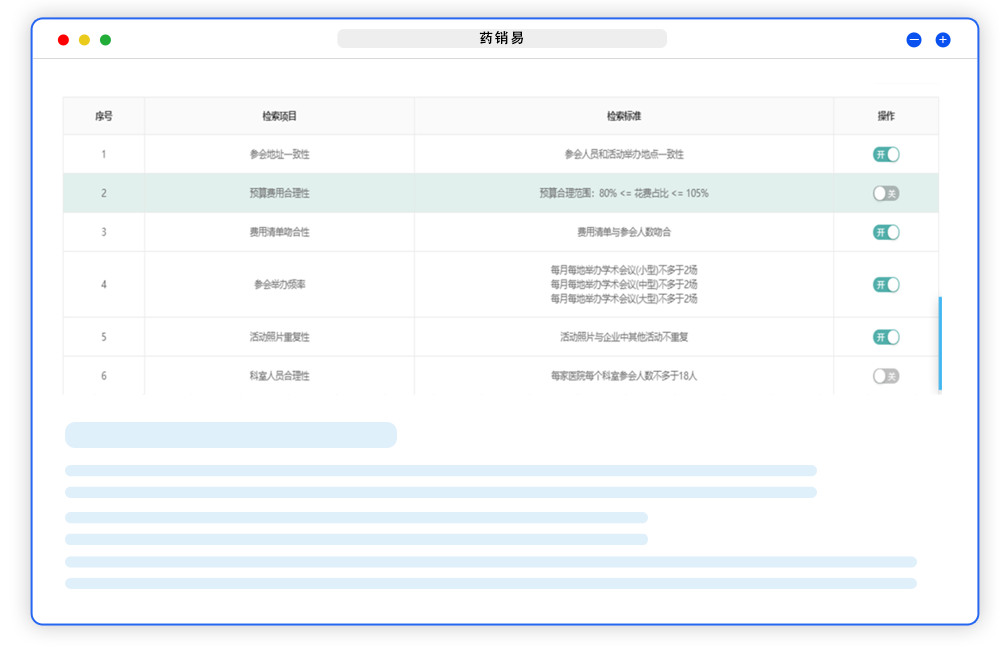Click the 参会举办频率 item cell
This screenshot has width=1000, height=650.
279,284
